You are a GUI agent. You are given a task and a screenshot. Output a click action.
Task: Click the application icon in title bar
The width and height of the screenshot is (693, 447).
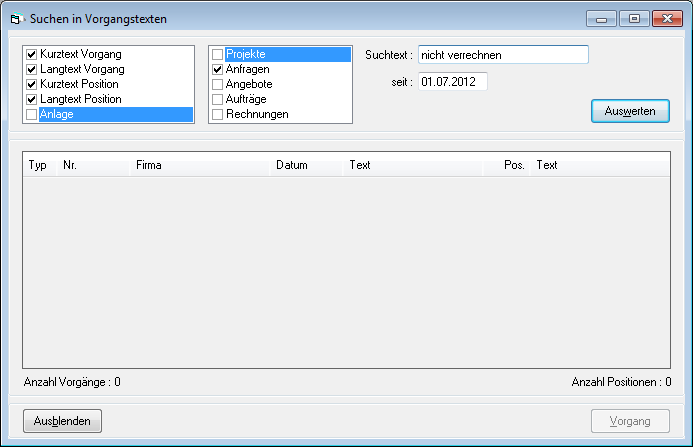tap(14, 19)
